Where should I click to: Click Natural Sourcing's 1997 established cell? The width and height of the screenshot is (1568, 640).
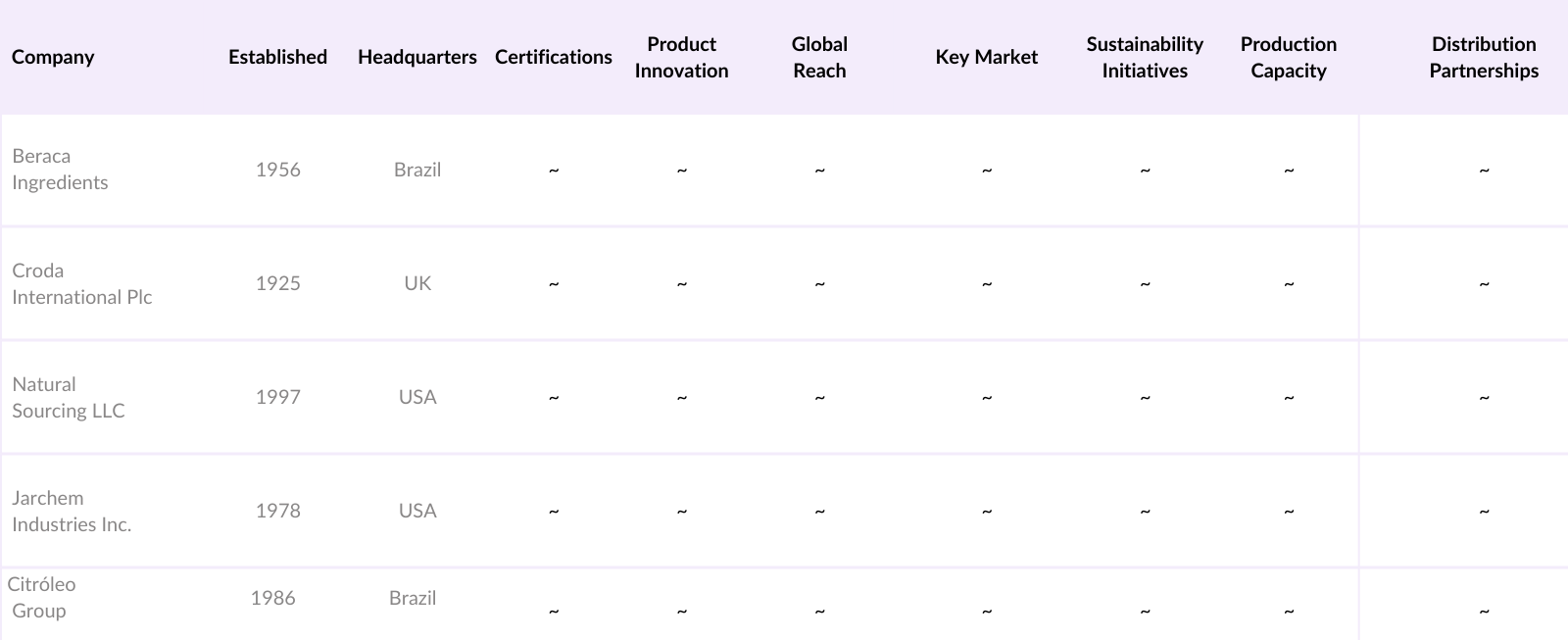(277, 397)
